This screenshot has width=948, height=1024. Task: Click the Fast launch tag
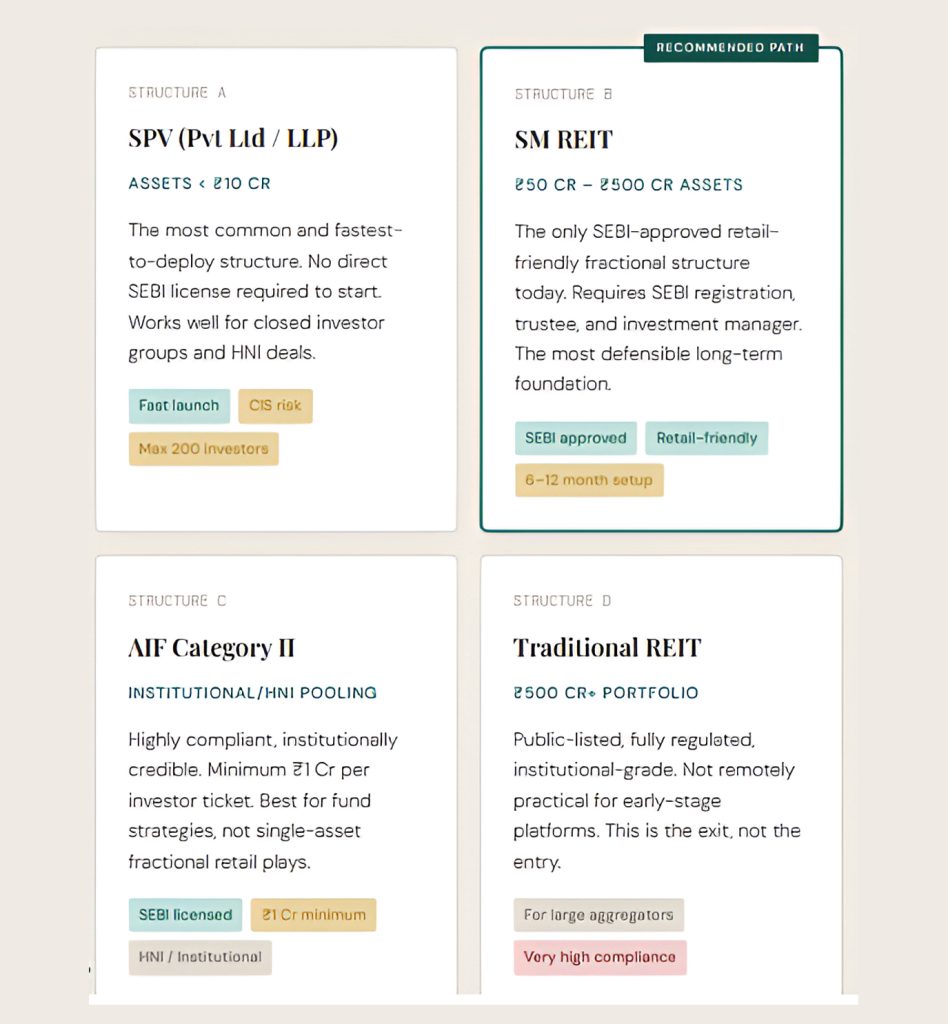(179, 406)
